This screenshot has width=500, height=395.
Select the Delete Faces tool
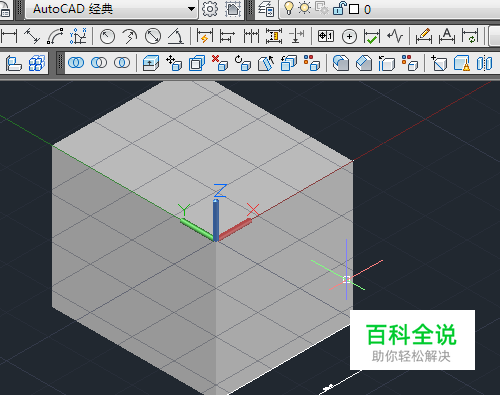click(220, 63)
